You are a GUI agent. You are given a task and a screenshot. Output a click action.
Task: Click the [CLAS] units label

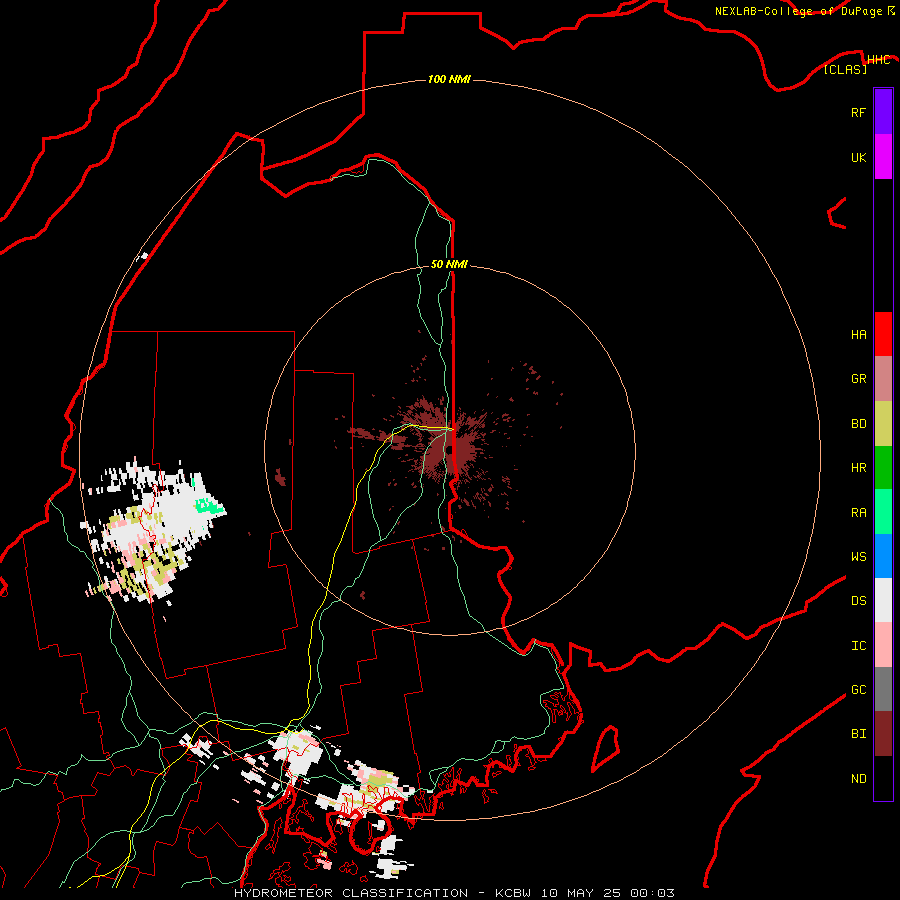(x=845, y=69)
